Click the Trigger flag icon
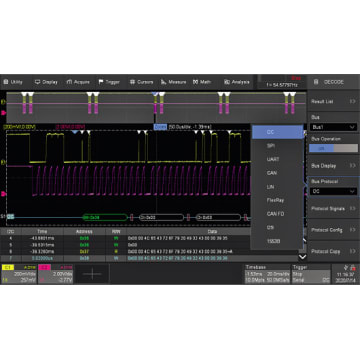The height and width of the screenshot is (360, 360). pos(101,82)
